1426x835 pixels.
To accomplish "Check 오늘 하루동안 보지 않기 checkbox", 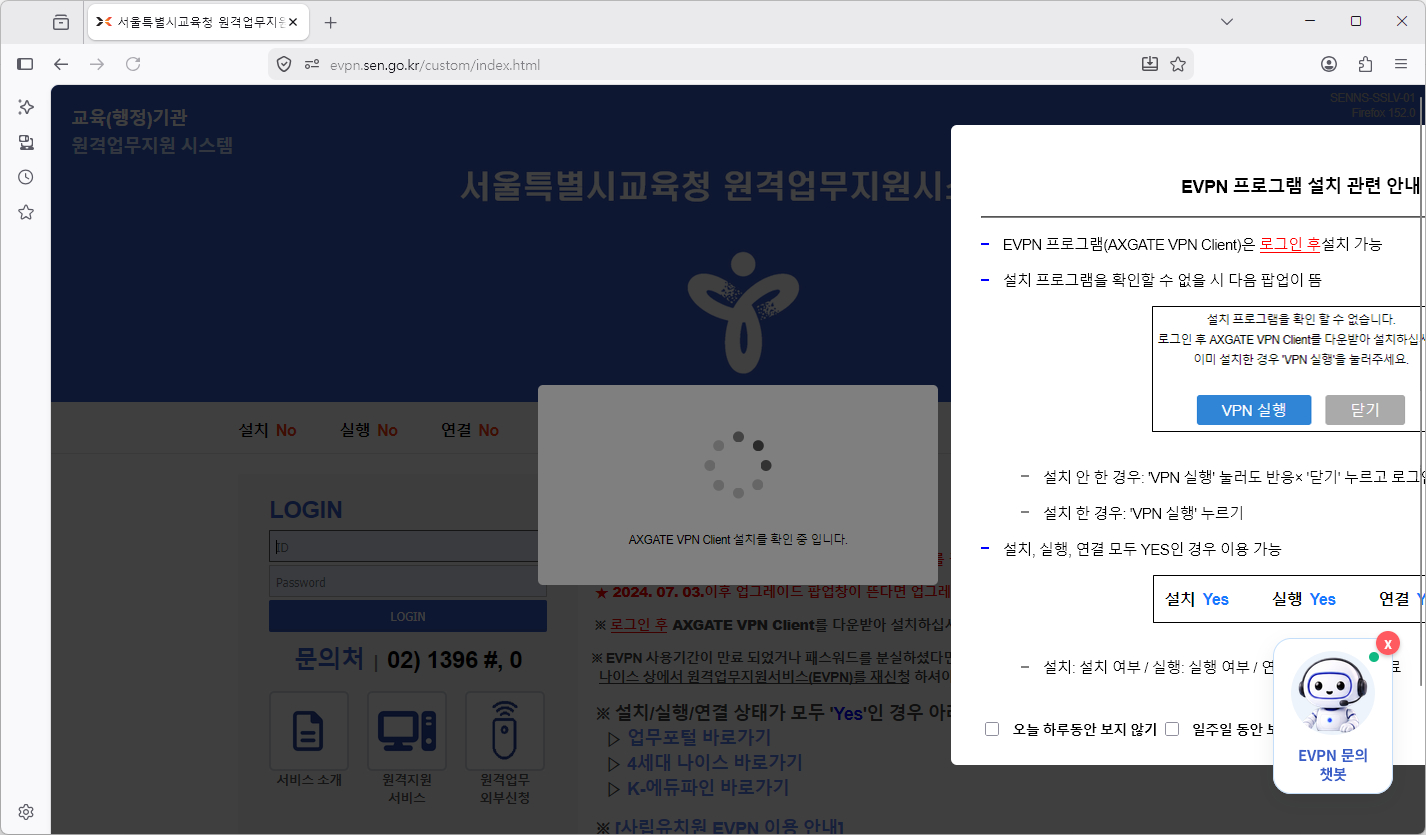I will (x=992, y=729).
